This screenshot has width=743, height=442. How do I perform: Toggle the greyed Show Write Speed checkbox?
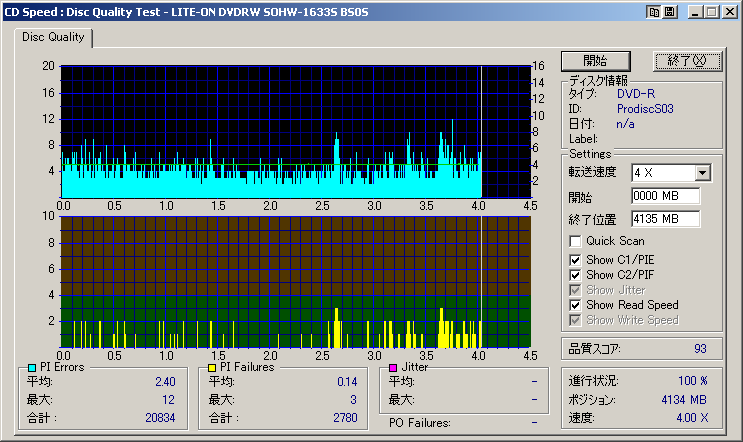tap(575, 320)
